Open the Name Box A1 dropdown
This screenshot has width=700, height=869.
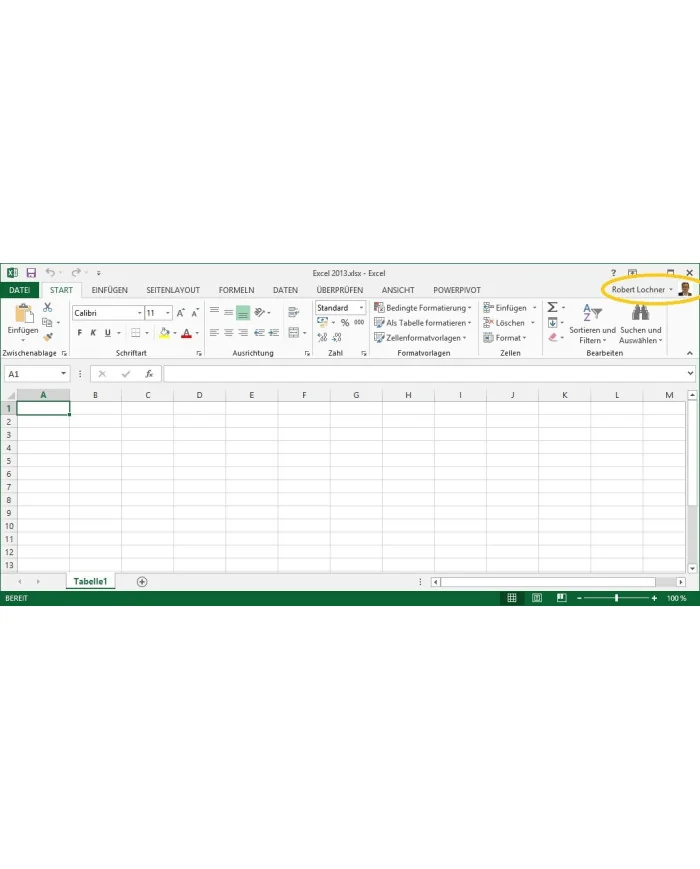(63, 374)
